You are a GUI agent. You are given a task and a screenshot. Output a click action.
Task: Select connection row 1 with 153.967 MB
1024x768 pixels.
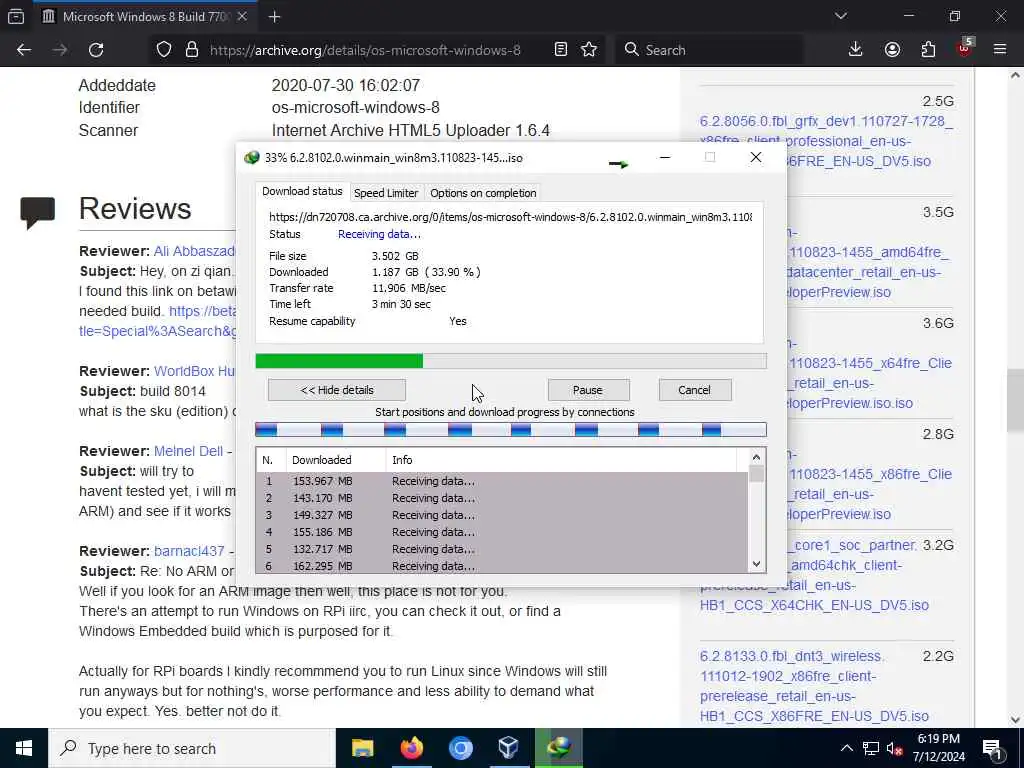coord(502,481)
